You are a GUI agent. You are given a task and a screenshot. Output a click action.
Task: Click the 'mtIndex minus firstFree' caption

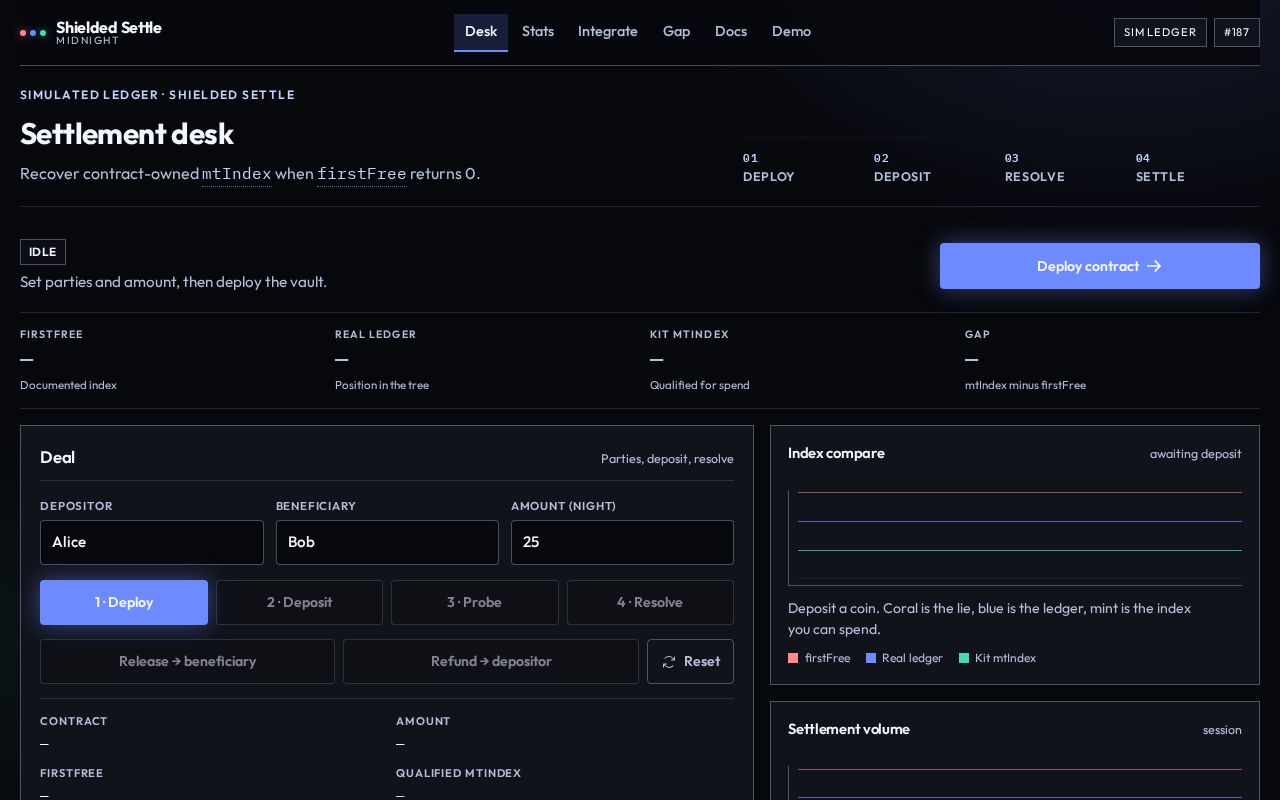[x=1025, y=385]
